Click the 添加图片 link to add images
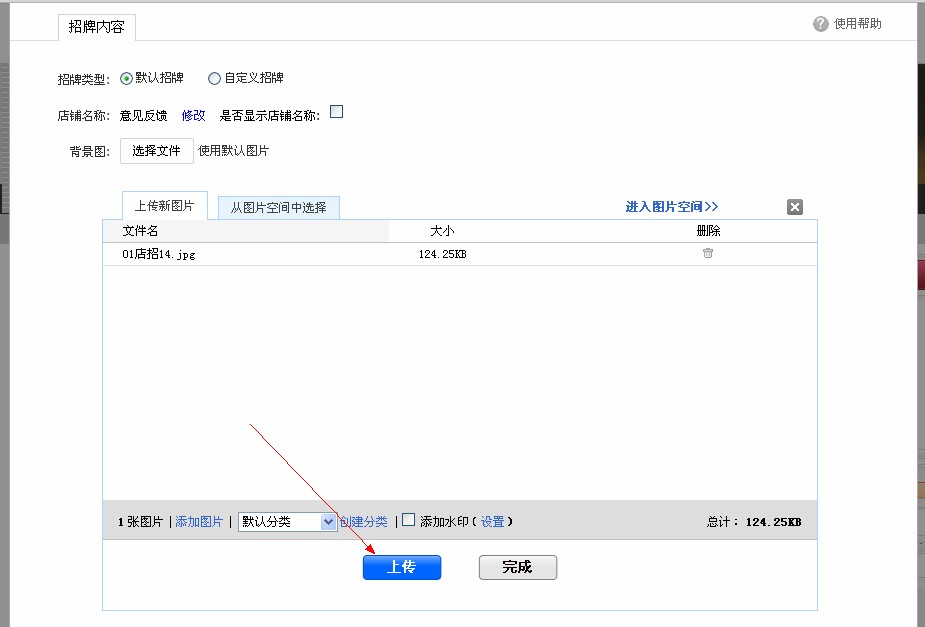The width and height of the screenshot is (925, 627). coord(199,521)
